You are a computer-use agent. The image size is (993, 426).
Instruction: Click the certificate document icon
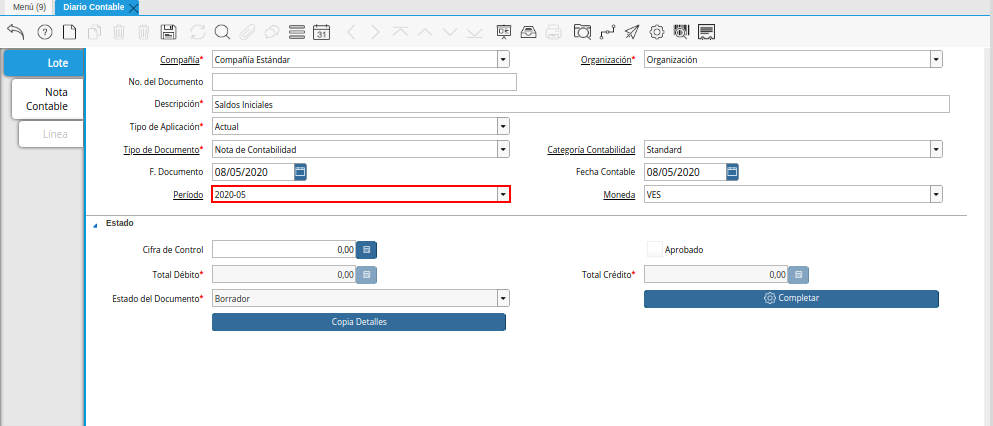coord(707,32)
